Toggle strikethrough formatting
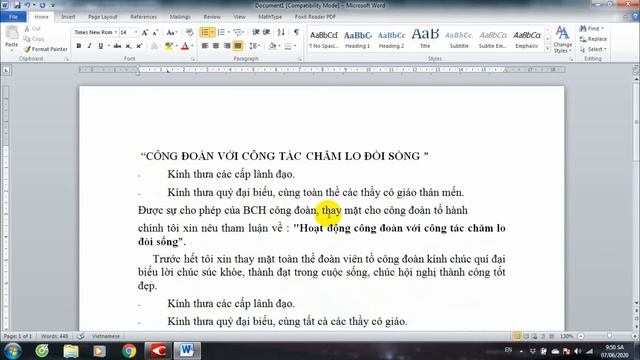 tap(118, 46)
